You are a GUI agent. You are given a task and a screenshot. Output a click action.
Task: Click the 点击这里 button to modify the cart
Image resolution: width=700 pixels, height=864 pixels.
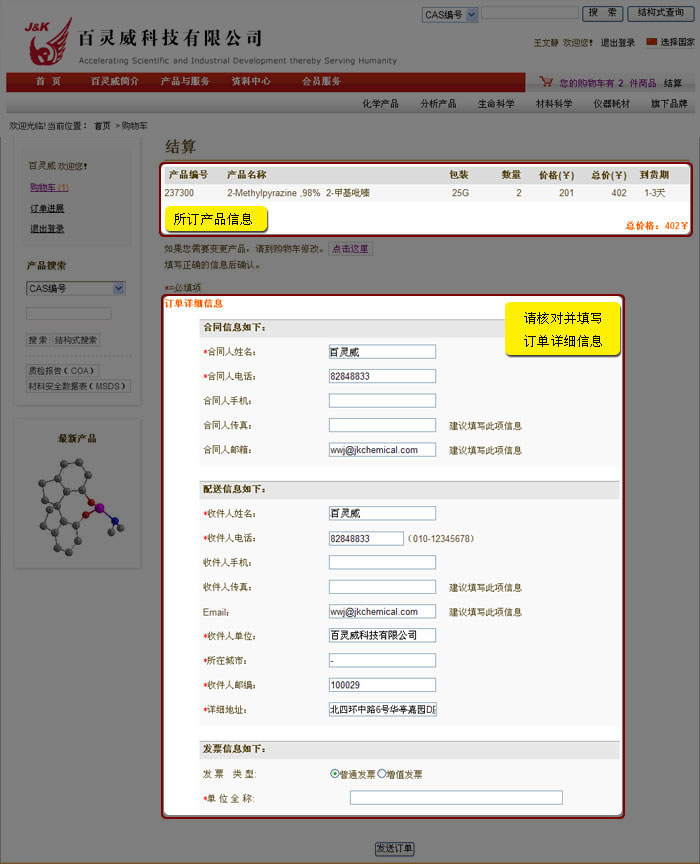click(350, 248)
